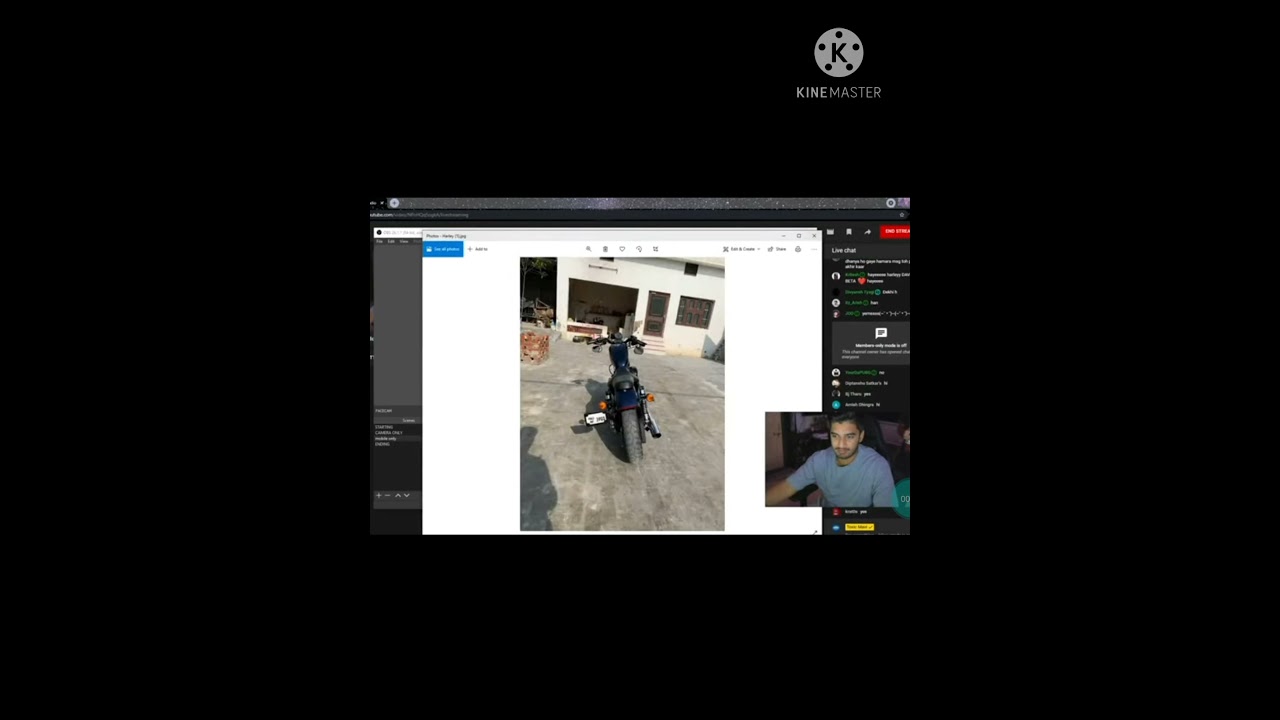Click the heart favorite icon in Photos

pos(622,249)
